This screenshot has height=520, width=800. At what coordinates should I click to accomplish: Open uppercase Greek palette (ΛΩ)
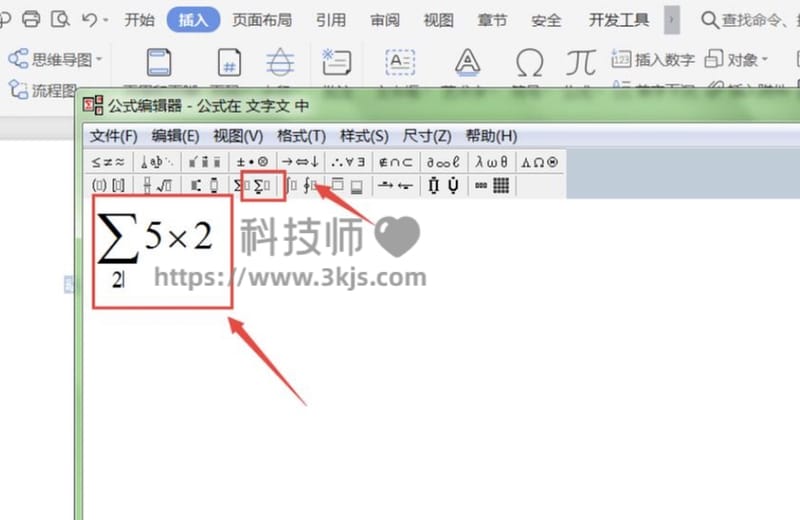[x=539, y=162]
